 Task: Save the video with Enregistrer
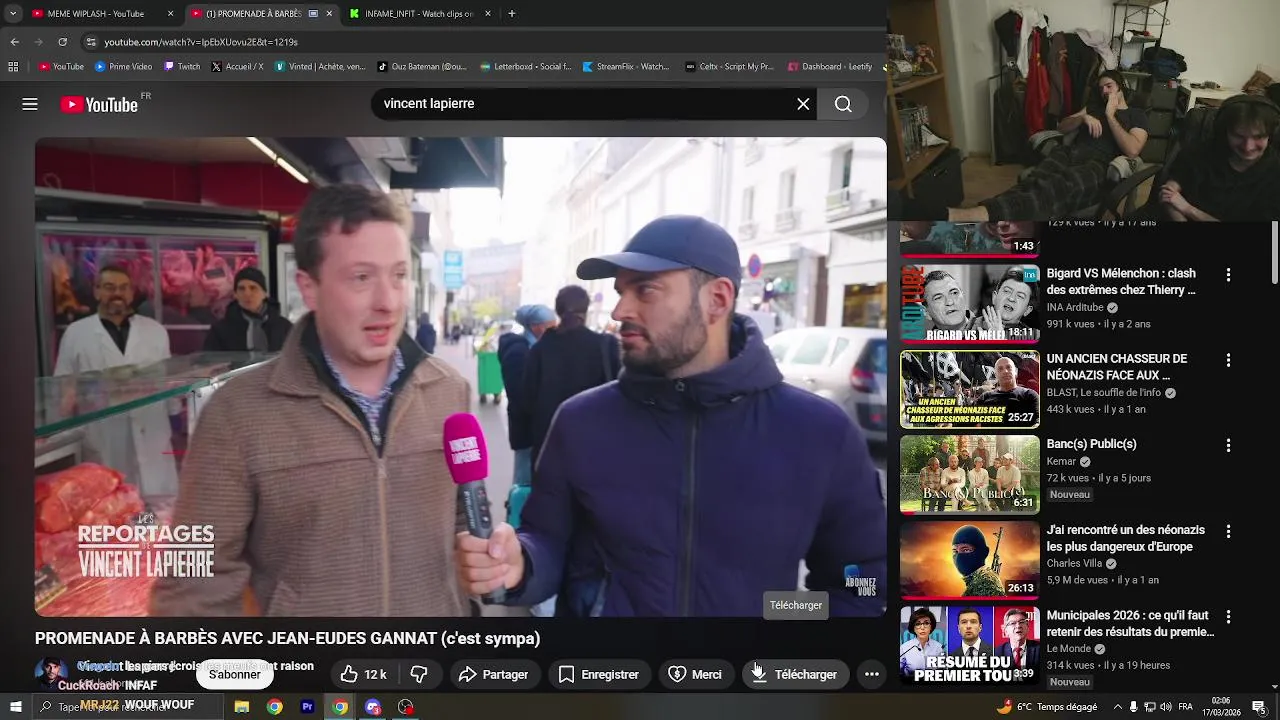[598, 674]
